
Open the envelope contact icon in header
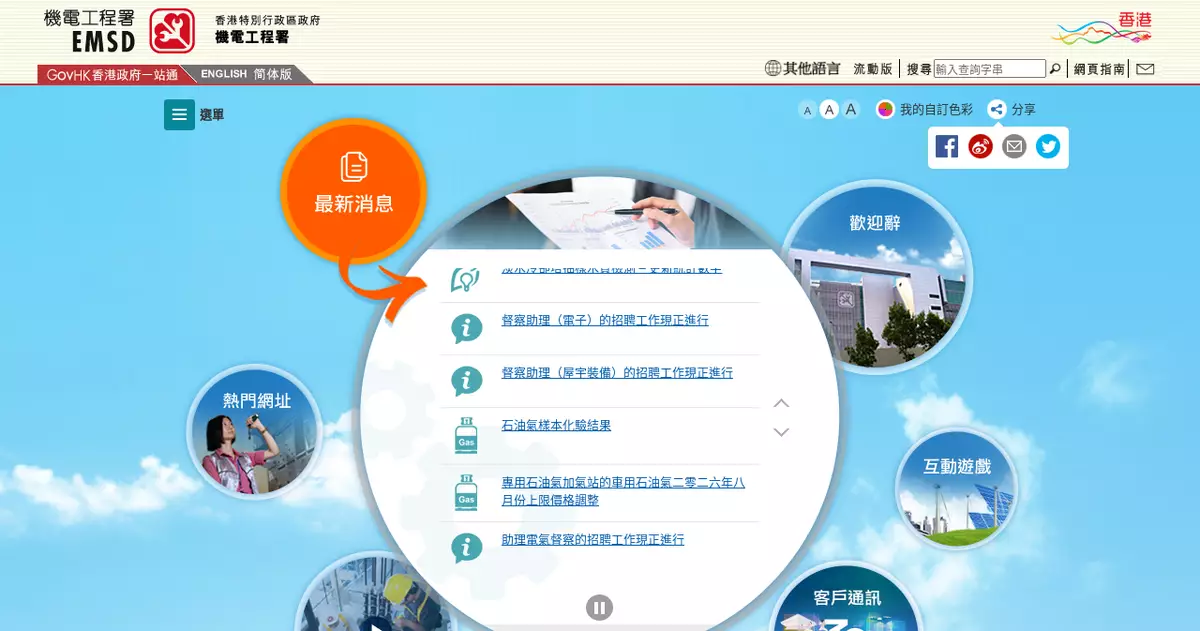1146,69
